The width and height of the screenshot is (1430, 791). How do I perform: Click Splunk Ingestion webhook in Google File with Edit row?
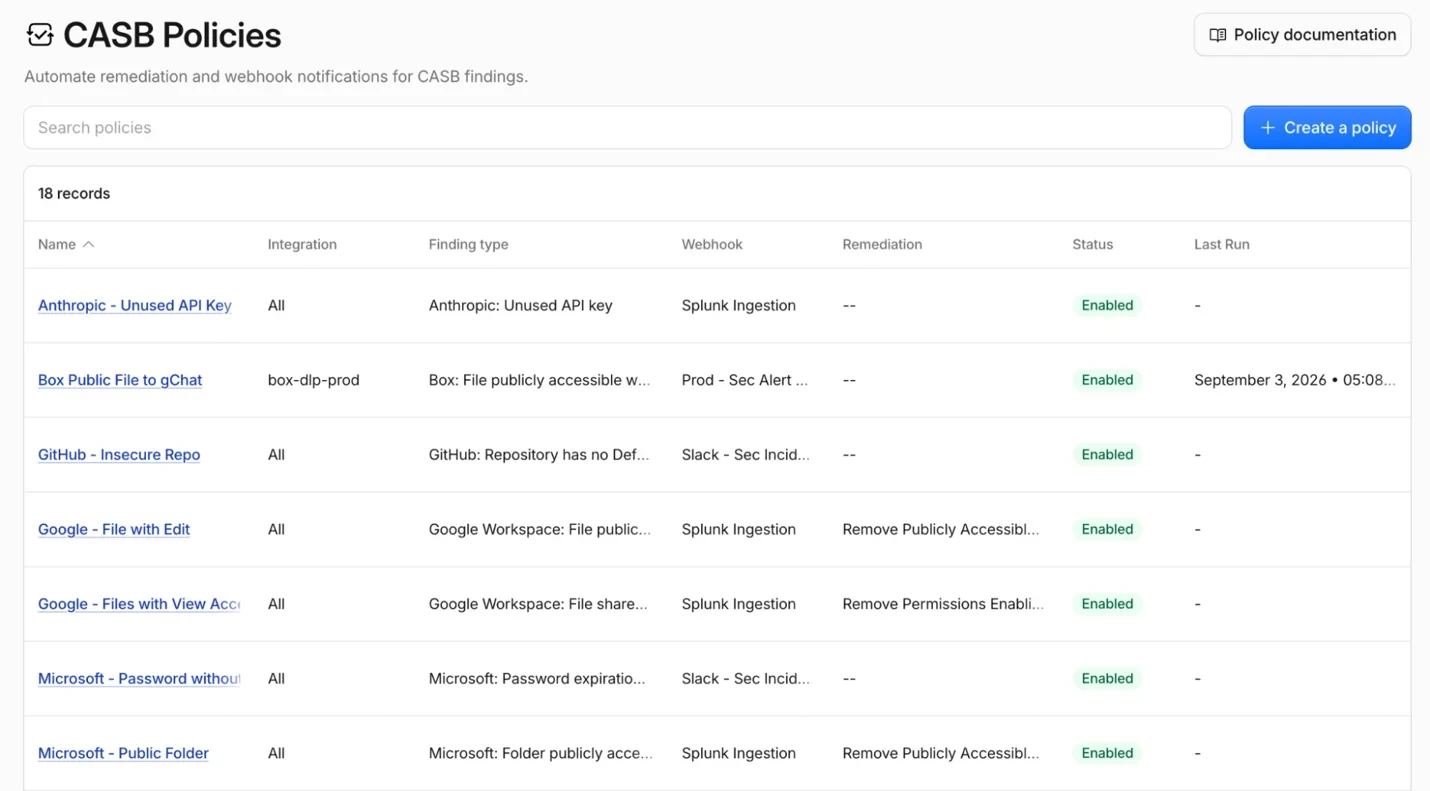[x=739, y=530]
